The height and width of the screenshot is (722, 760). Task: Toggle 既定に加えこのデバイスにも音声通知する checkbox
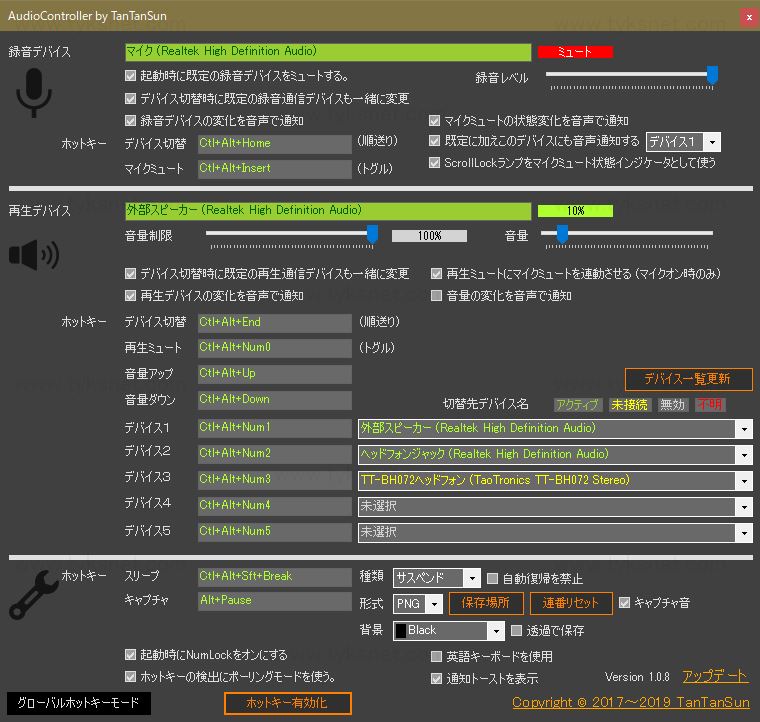point(435,141)
